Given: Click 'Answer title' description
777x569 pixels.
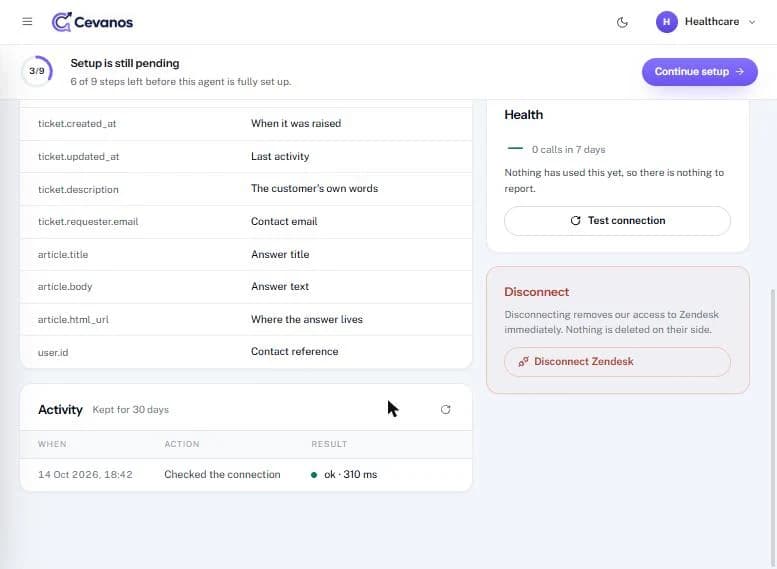Looking at the screenshot, I should (x=280, y=254).
